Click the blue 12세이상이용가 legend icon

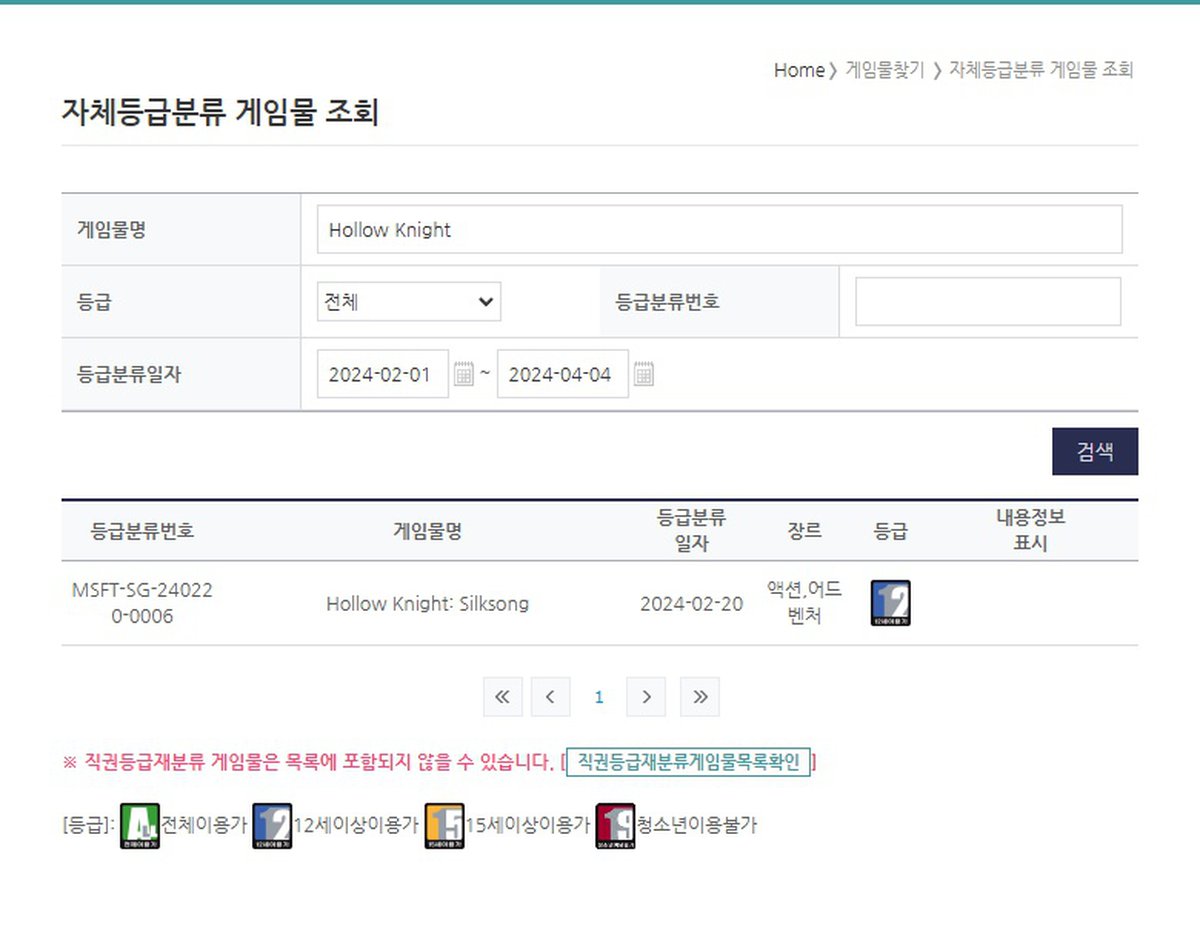(272, 826)
